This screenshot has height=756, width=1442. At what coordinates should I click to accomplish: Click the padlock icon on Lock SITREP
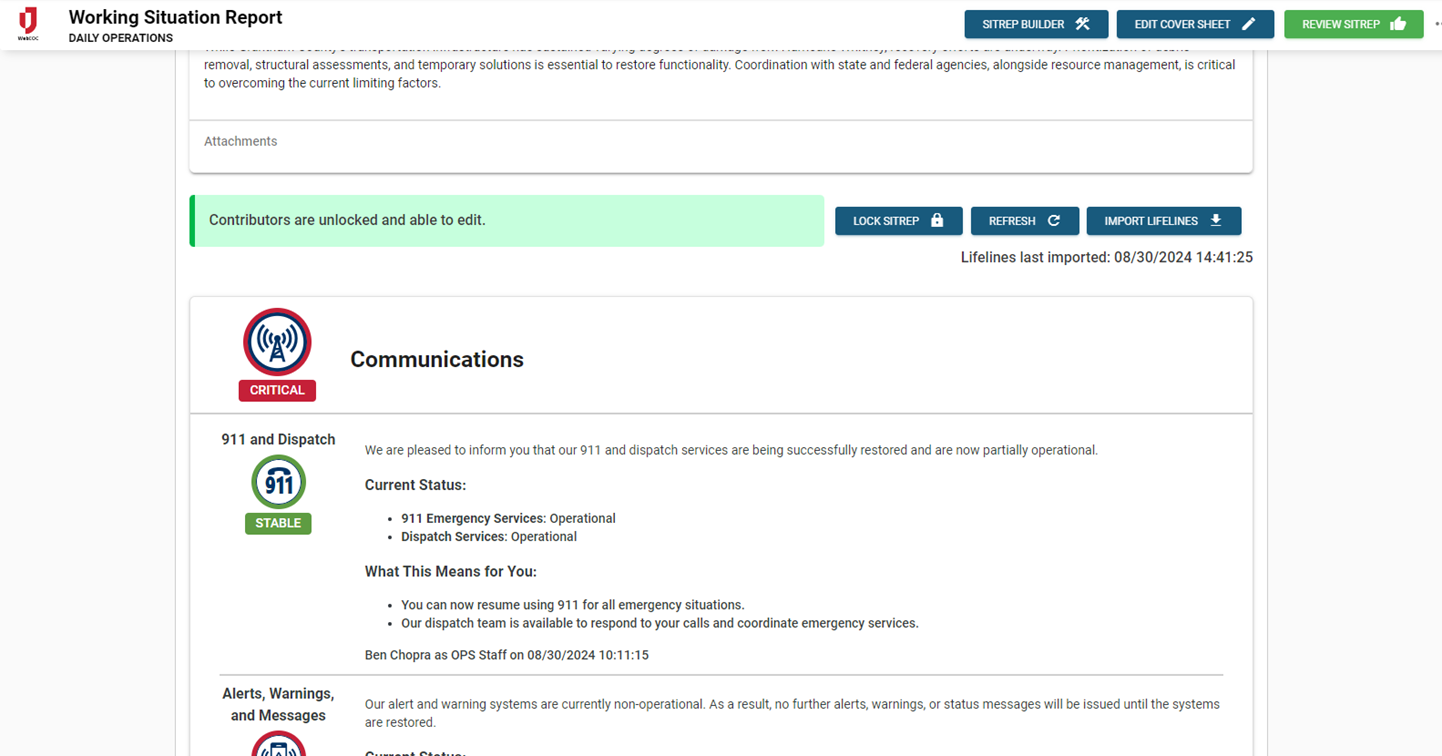tap(937, 220)
